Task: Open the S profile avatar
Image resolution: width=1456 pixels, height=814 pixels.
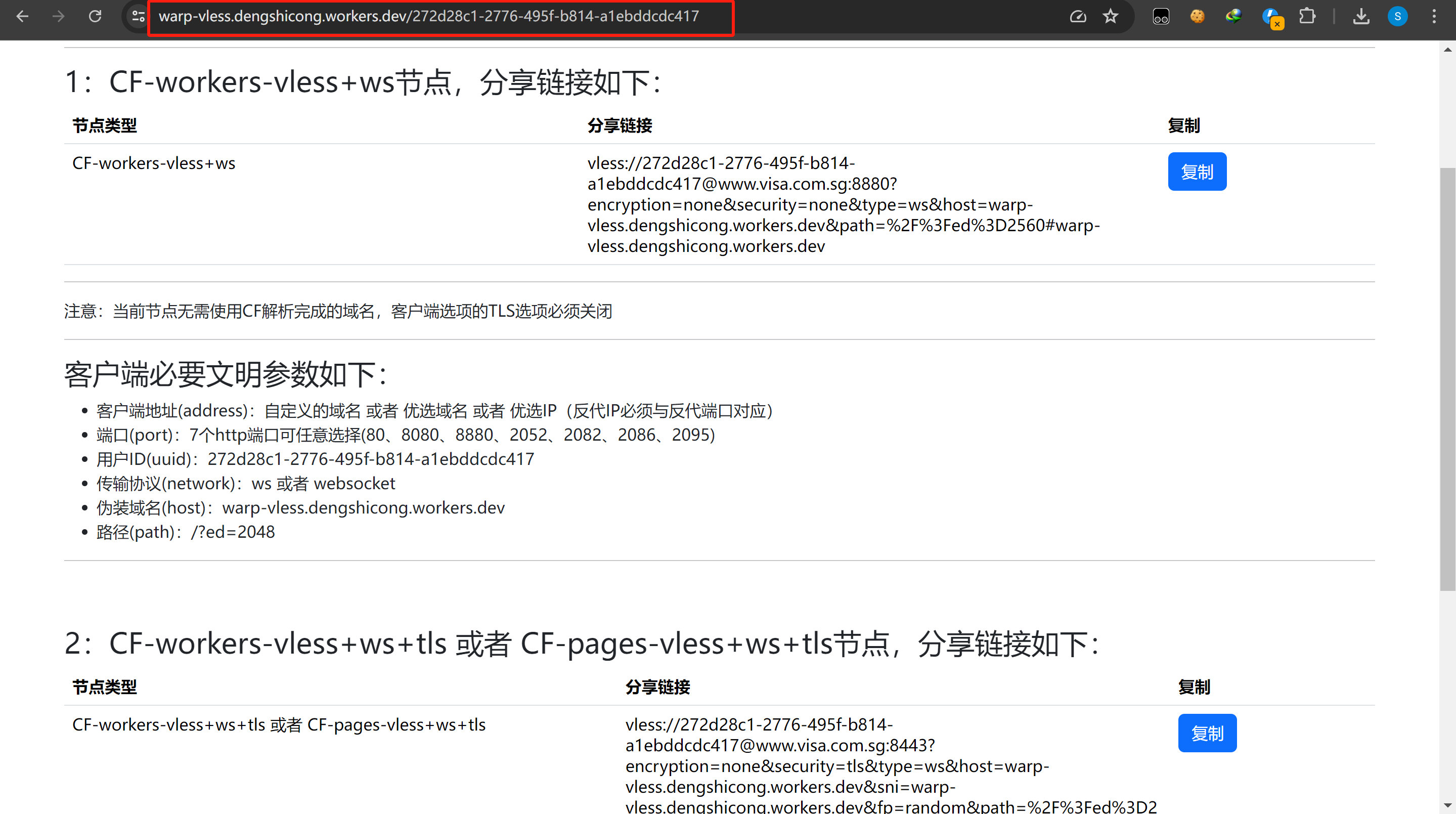Action: click(x=1397, y=16)
